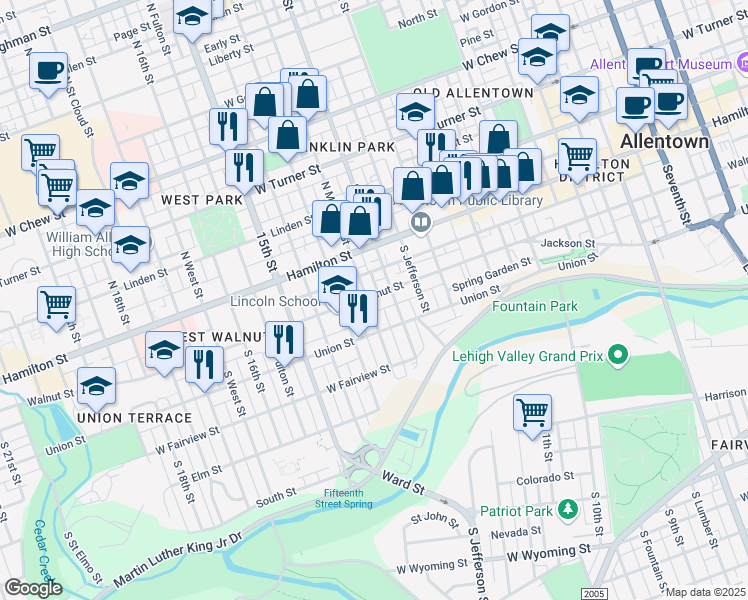Select the Elm St label

click(207, 474)
